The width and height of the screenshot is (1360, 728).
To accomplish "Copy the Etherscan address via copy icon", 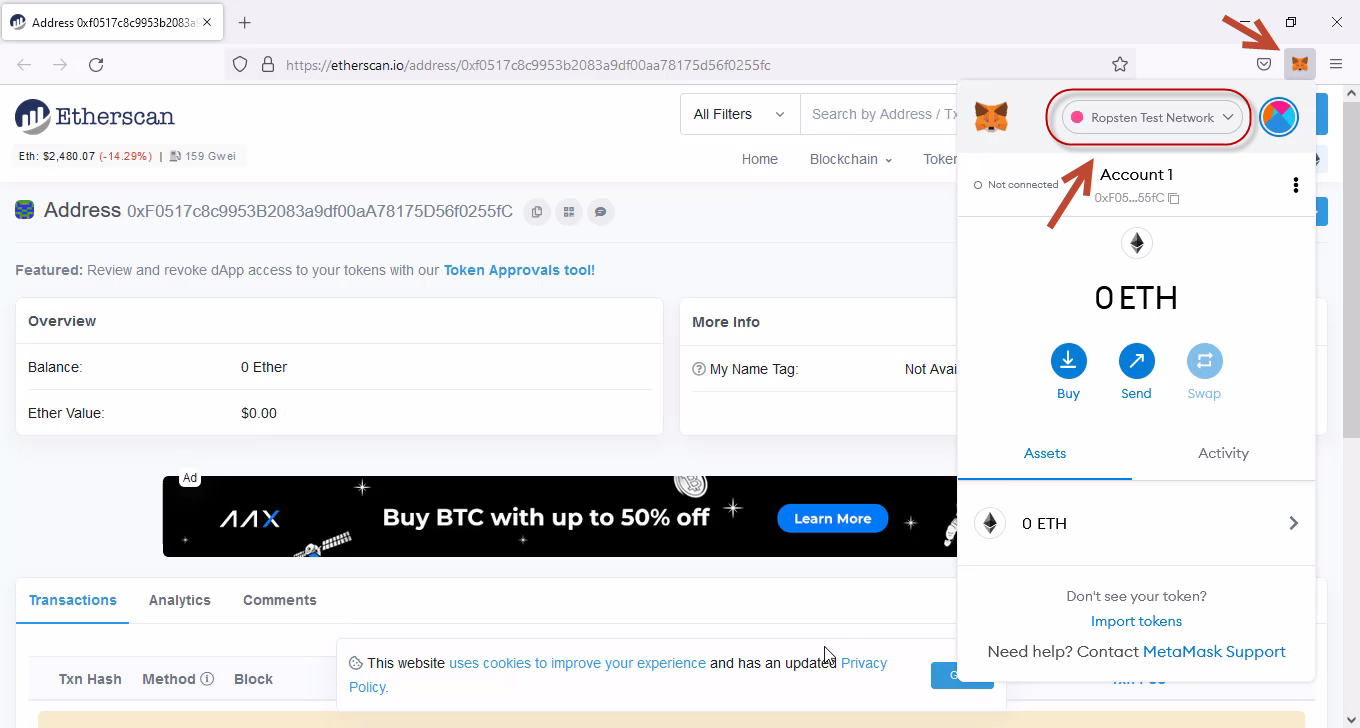I will (537, 212).
